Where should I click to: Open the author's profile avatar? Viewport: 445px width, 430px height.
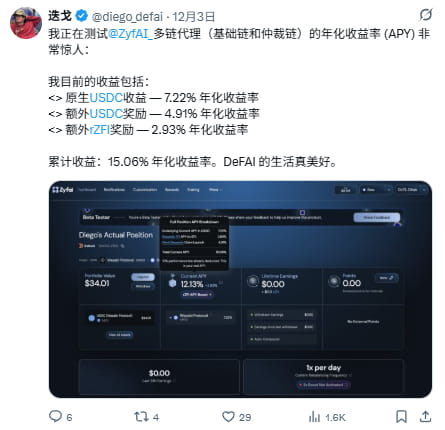click(26, 23)
